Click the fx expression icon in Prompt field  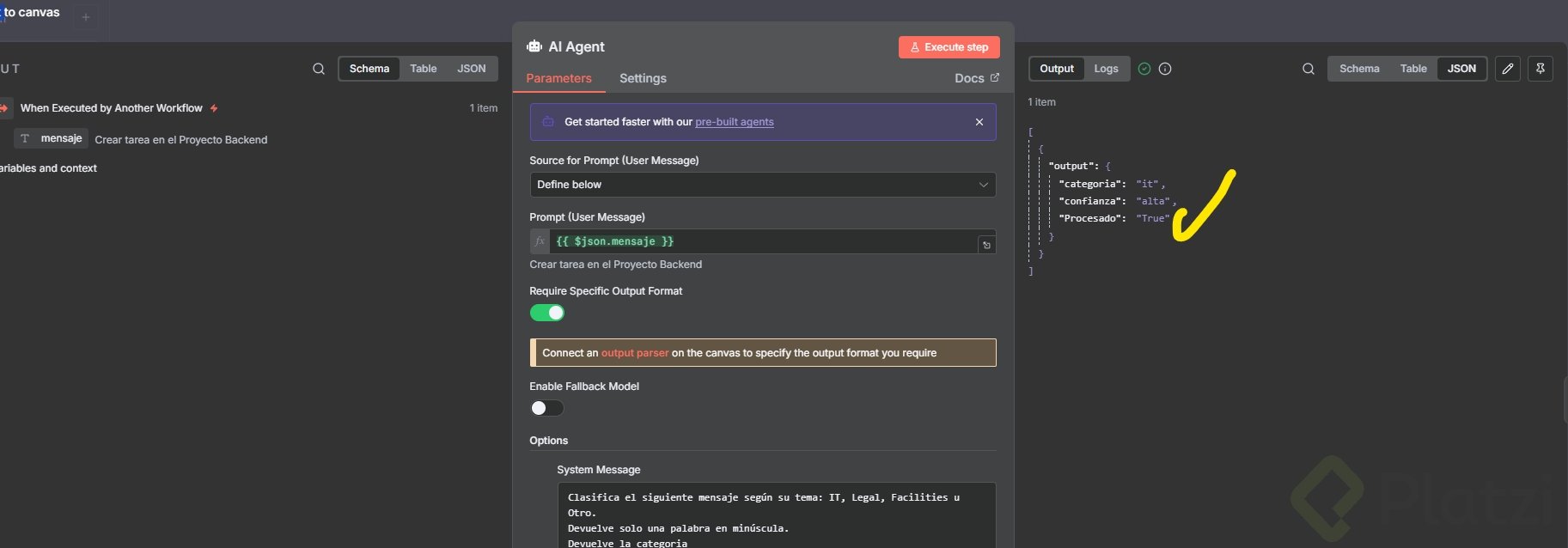point(540,241)
